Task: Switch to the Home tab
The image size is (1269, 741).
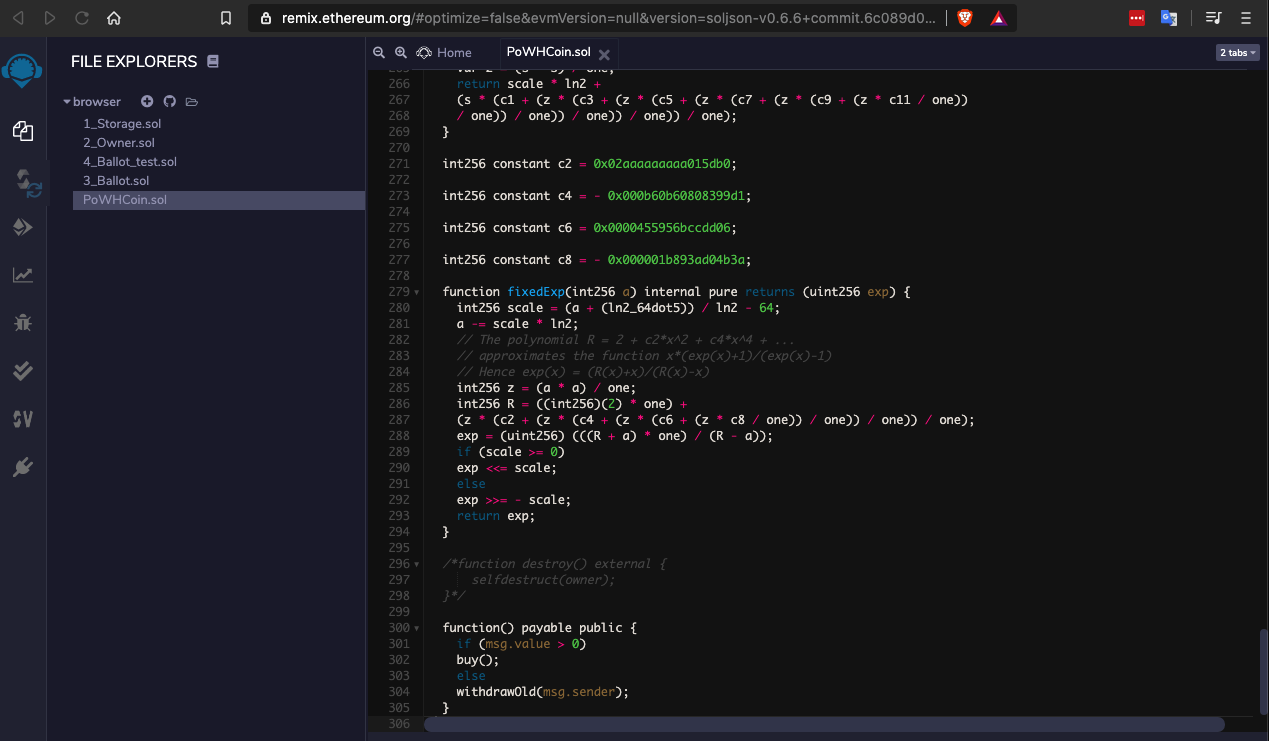Action: click(444, 52)
